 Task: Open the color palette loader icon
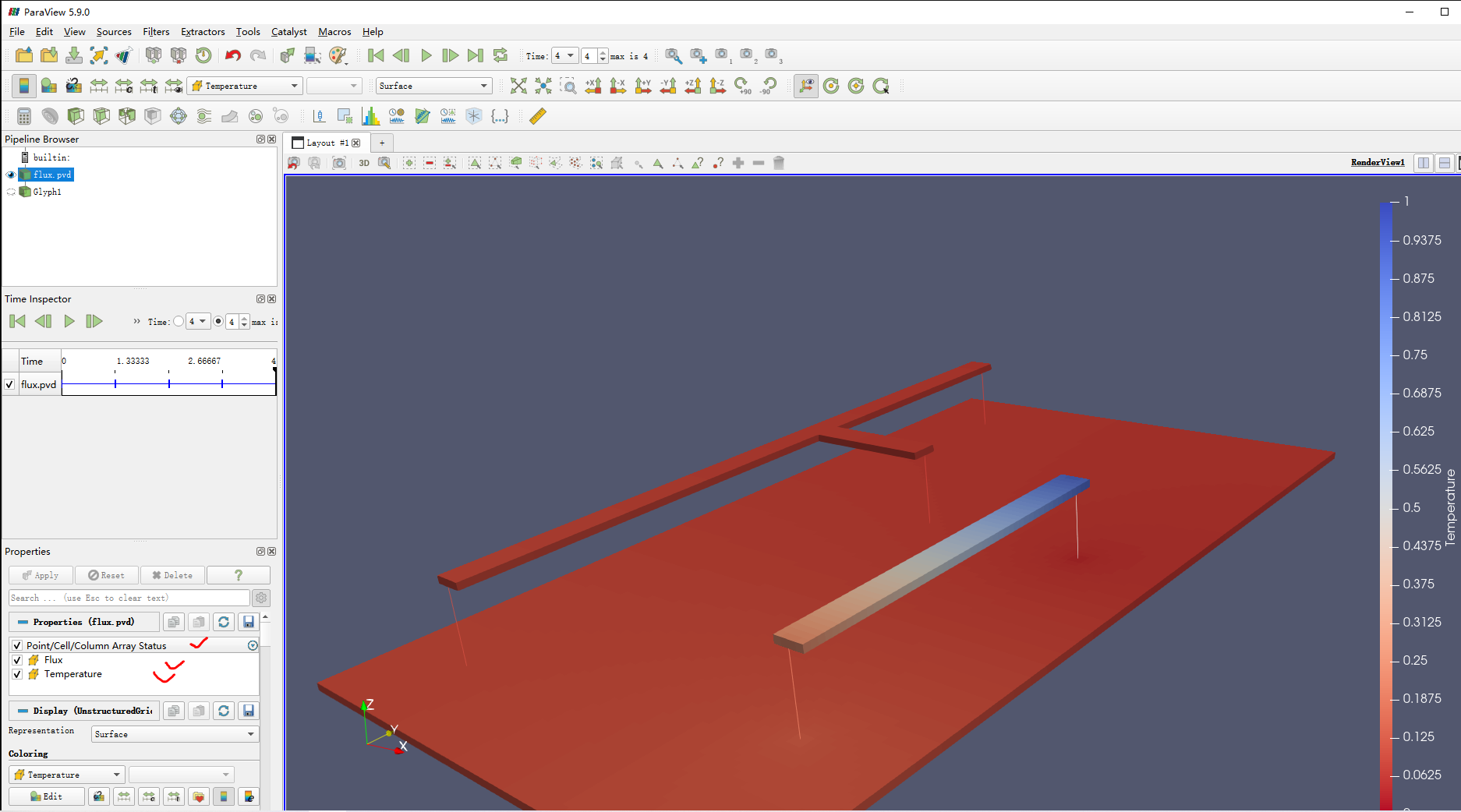(x=338, y=55)
